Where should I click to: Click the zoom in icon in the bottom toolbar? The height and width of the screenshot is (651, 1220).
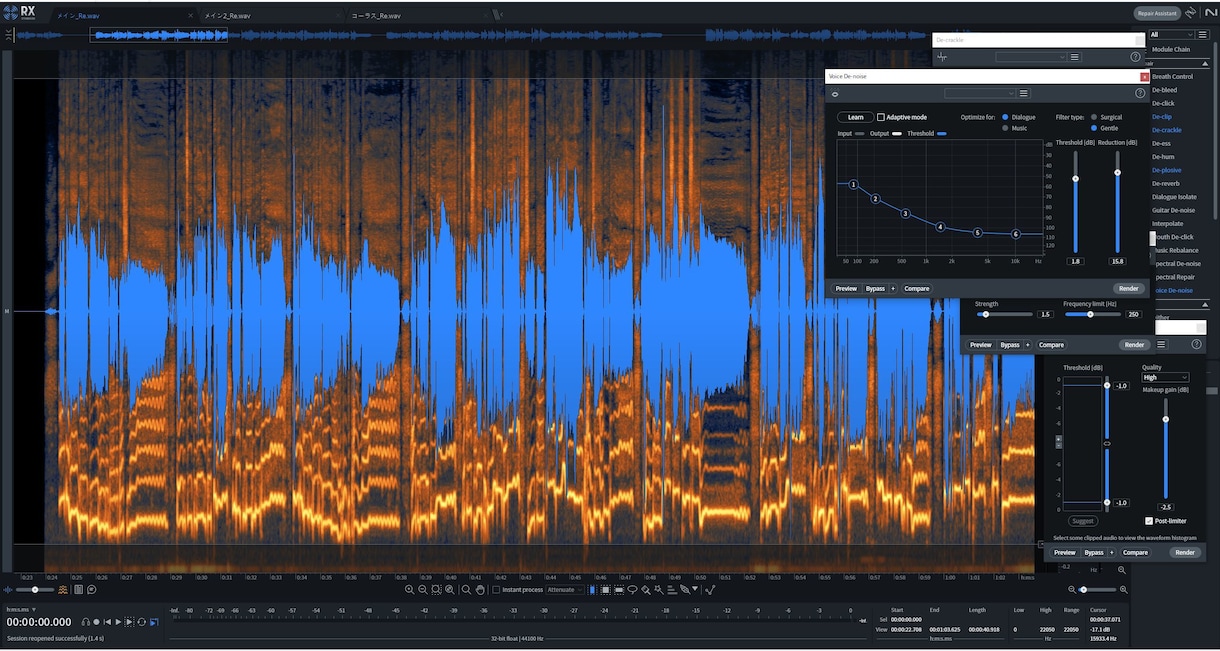coord(410,590)
